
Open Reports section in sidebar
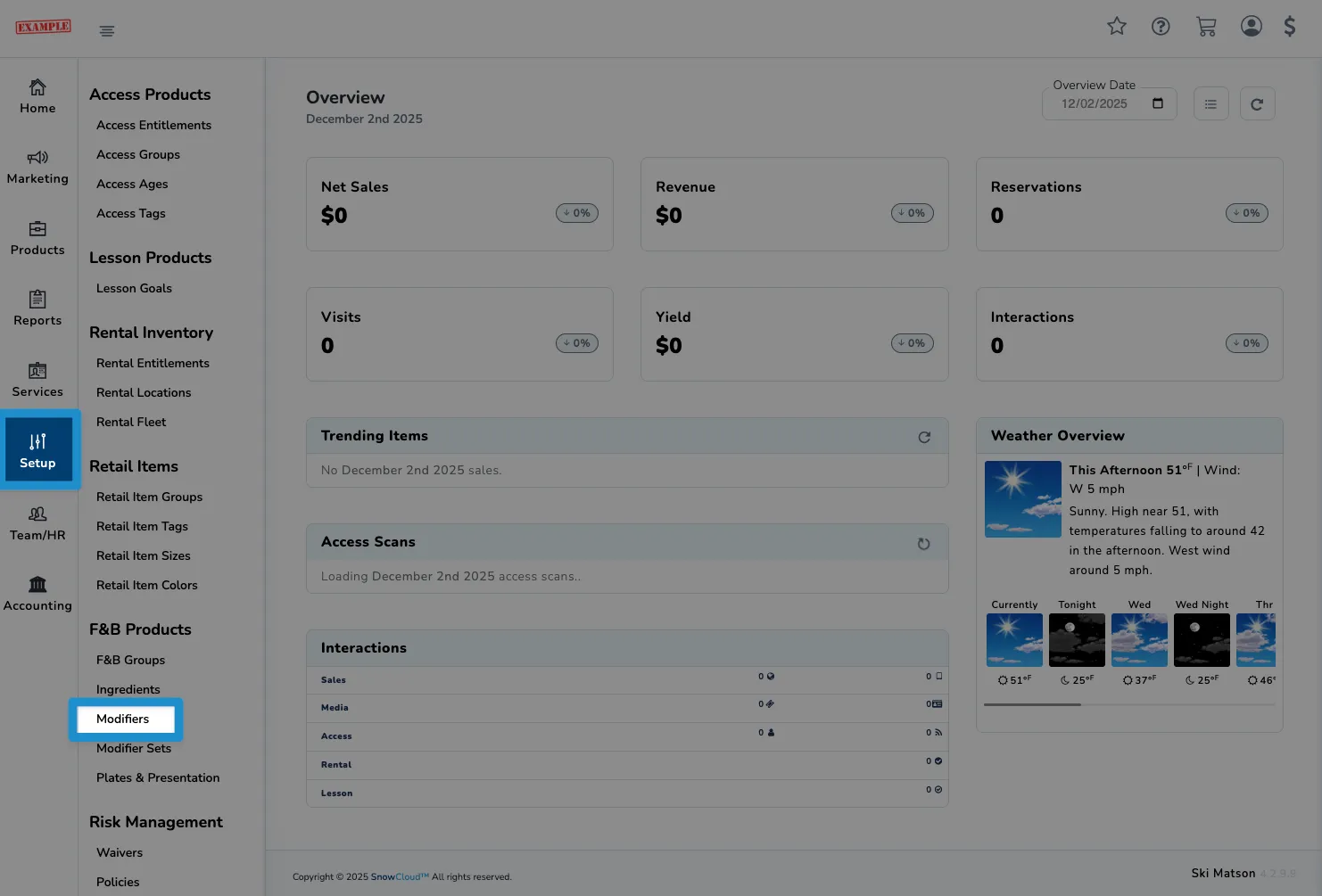[37, 309]
